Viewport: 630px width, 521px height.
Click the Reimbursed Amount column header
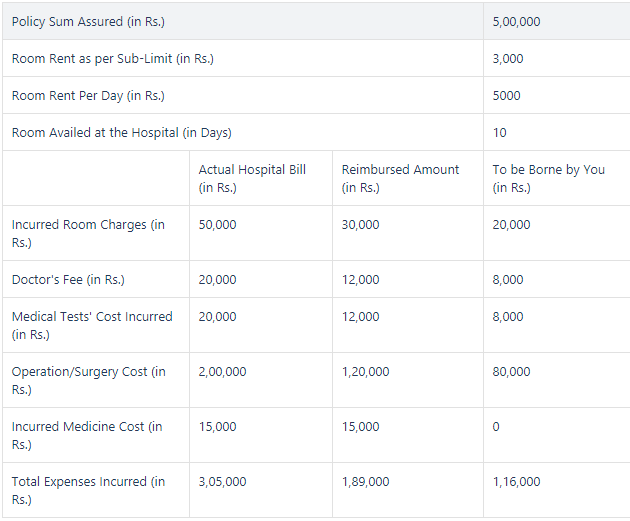click(400, 178)
